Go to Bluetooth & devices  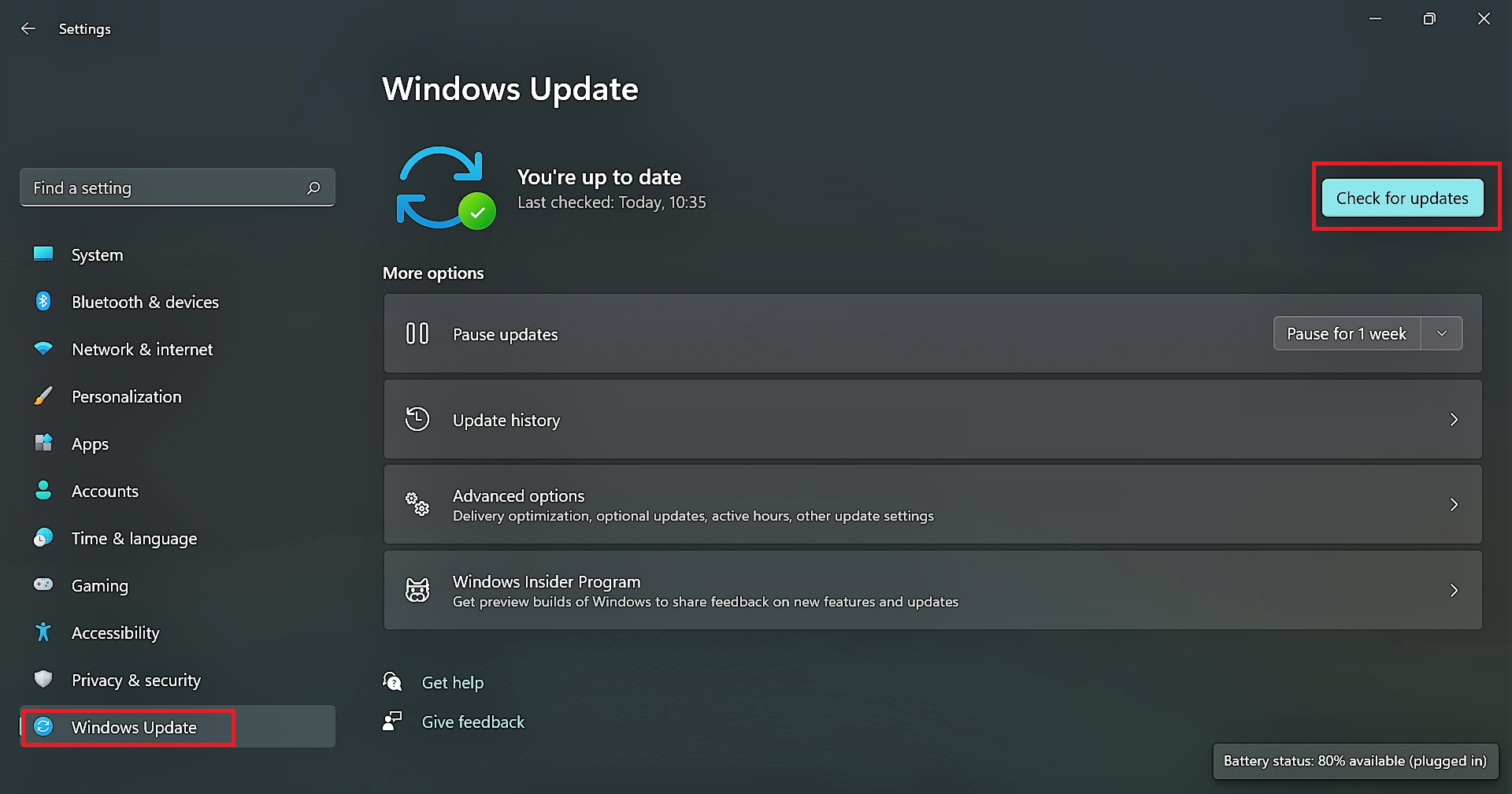click(177, 302)
